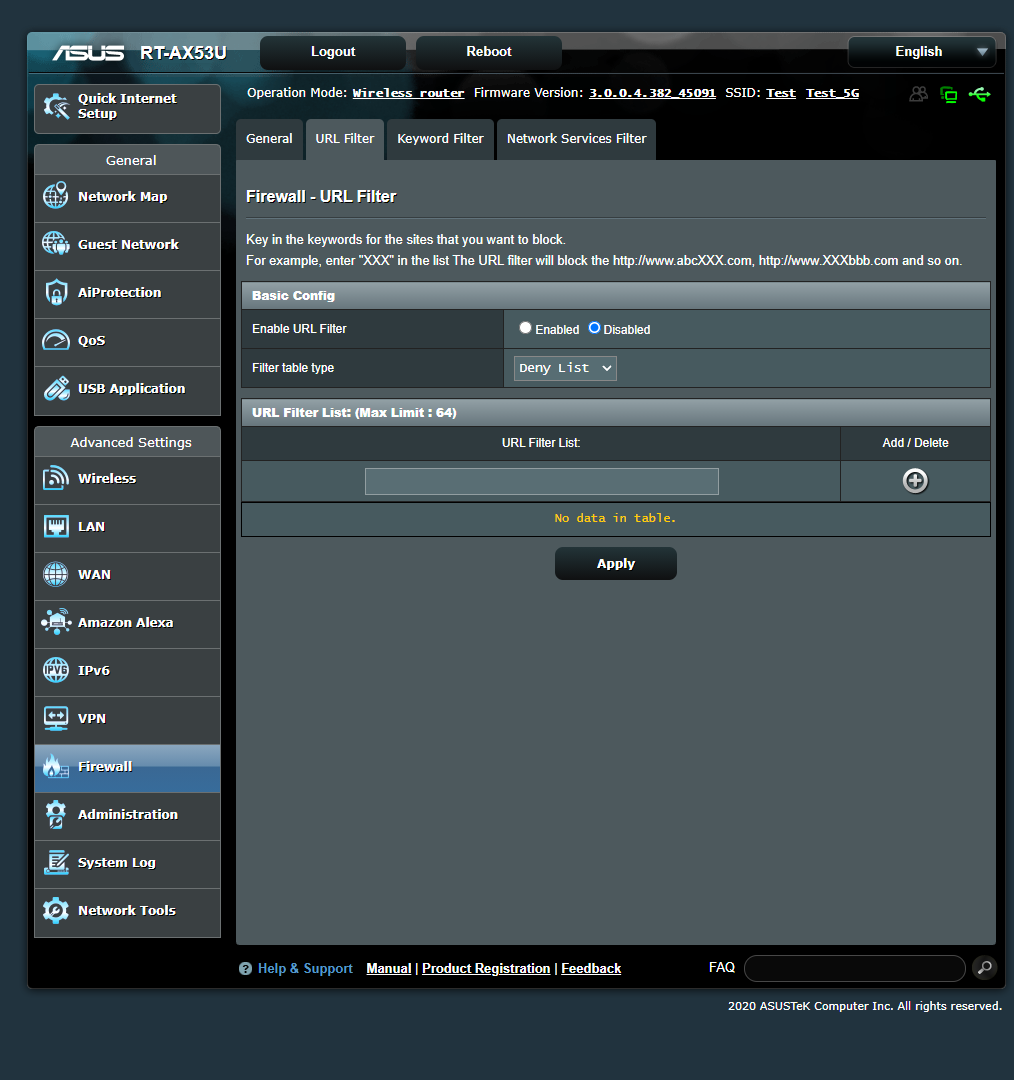Viewport: 1014px width, 1080px height.
Task: Click the Network Tools gear icon
Action: point(56,911)
